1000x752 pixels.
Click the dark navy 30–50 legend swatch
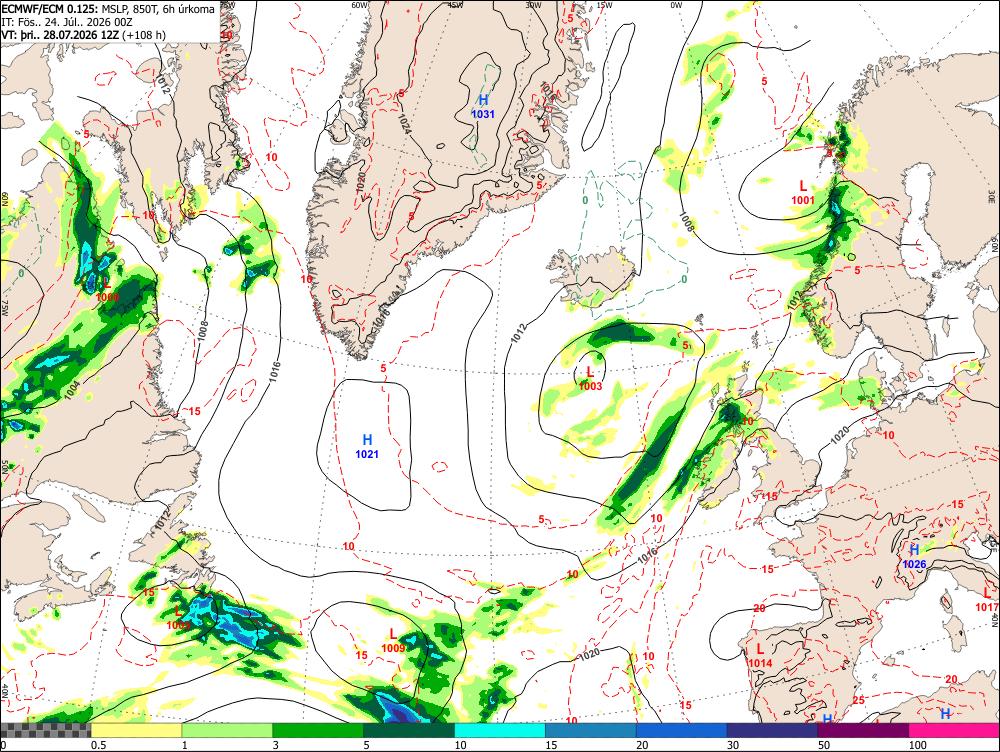772,730
